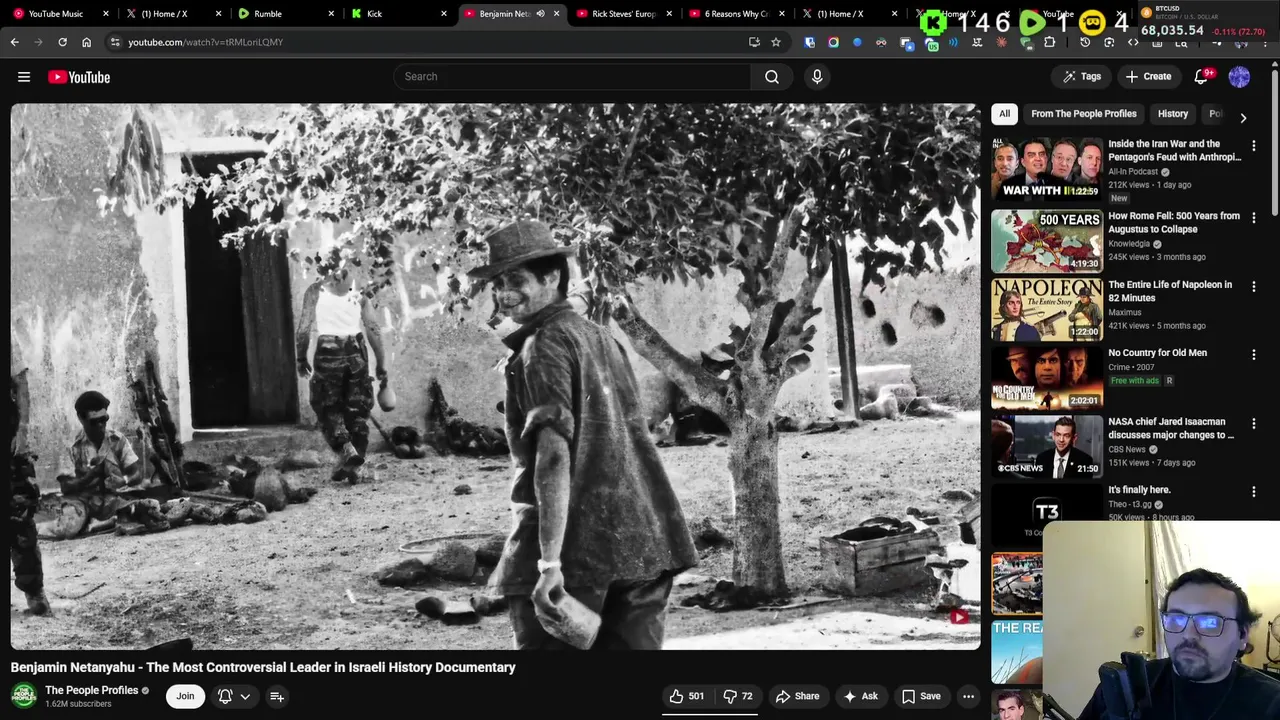Click the Create button

point(1148,77)
